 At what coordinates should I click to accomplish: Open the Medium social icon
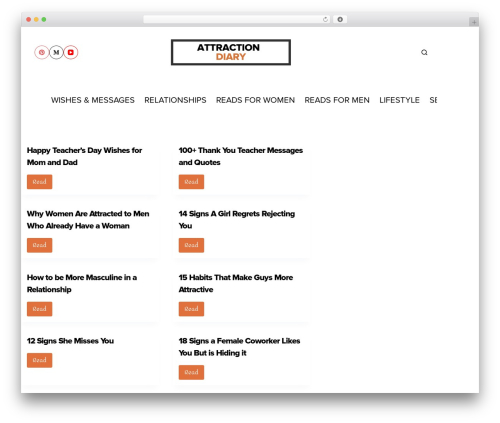[x=56, y=52]
